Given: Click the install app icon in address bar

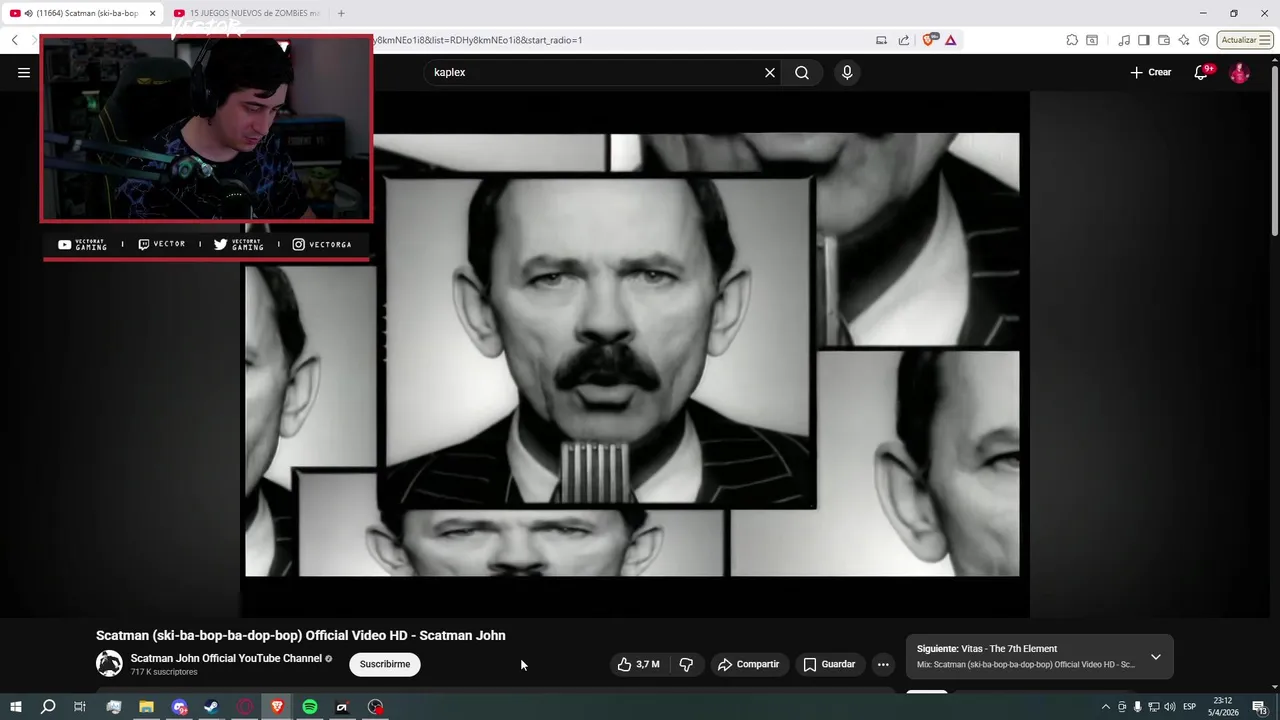Looking at the screenshot, I should coord(881,40).
